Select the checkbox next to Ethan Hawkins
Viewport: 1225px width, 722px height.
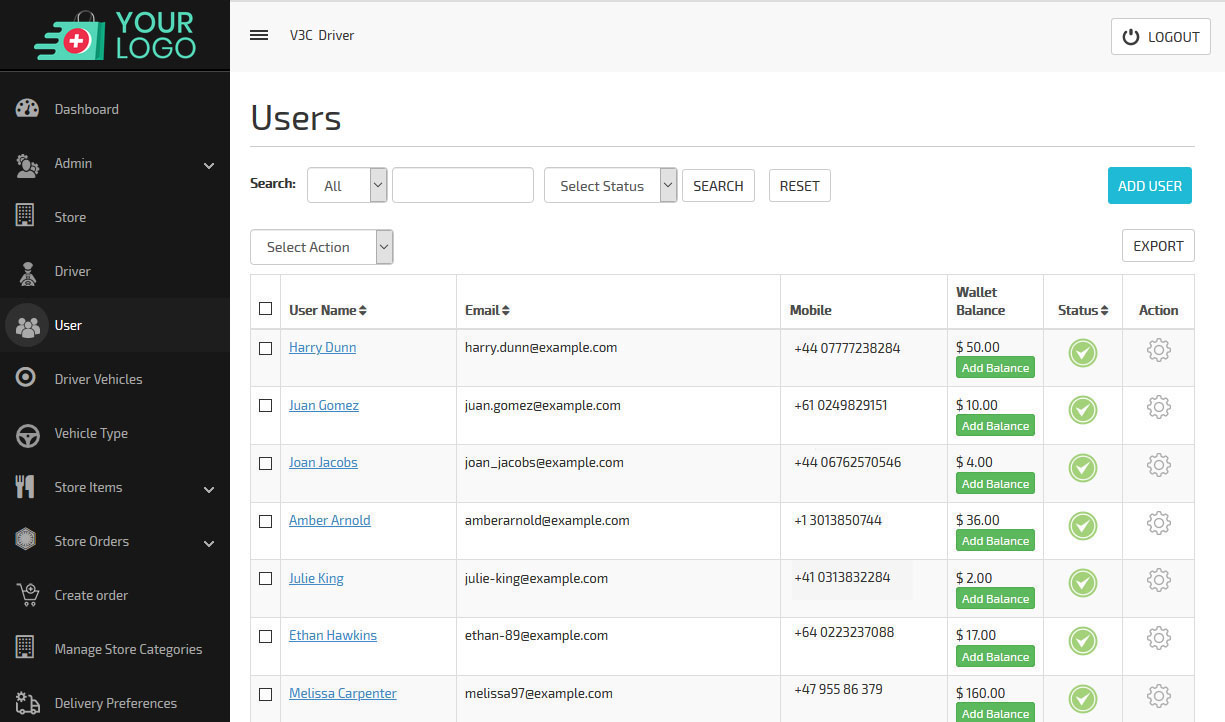coord(265,636)
